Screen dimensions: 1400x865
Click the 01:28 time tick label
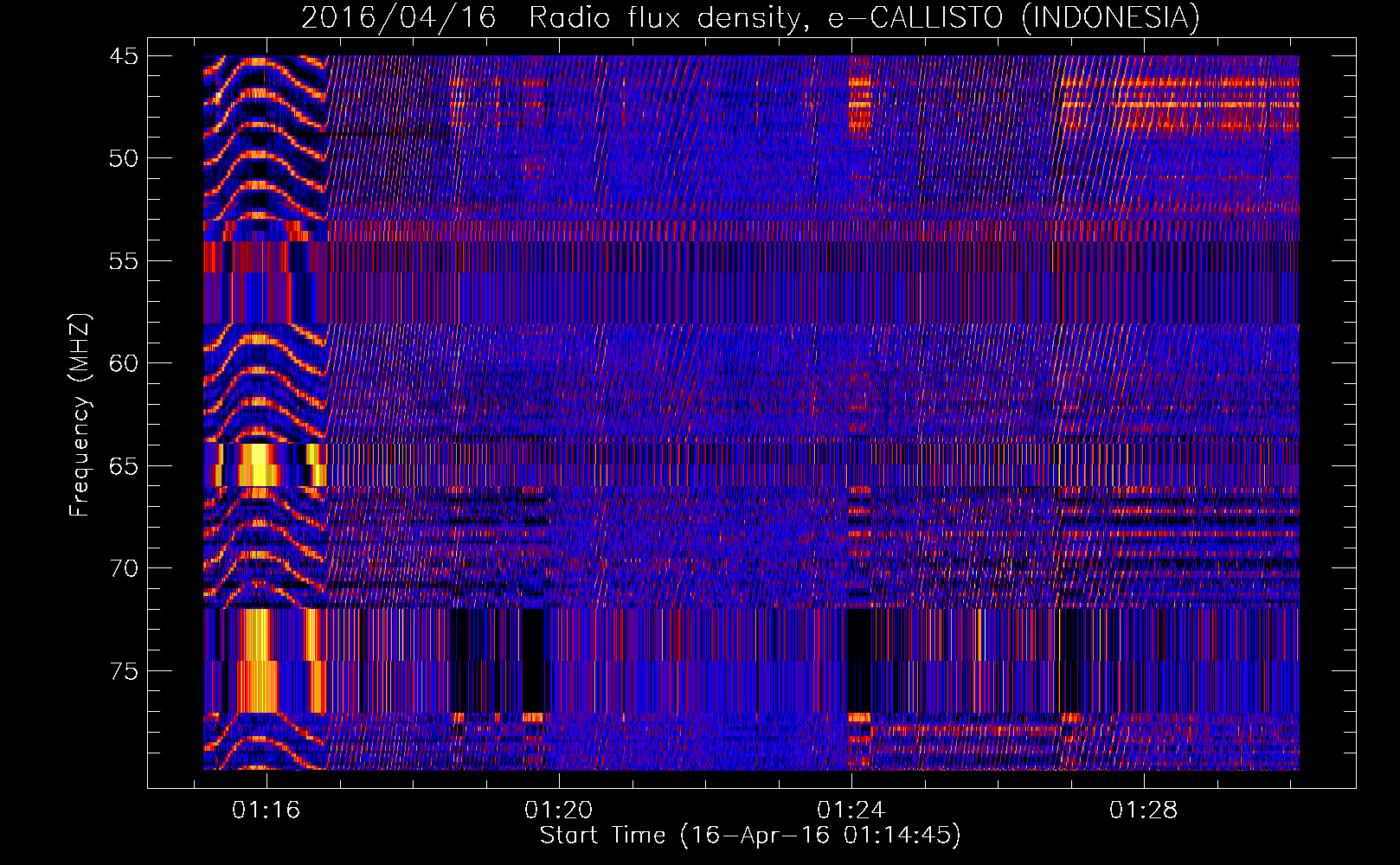coord(1144,811)
